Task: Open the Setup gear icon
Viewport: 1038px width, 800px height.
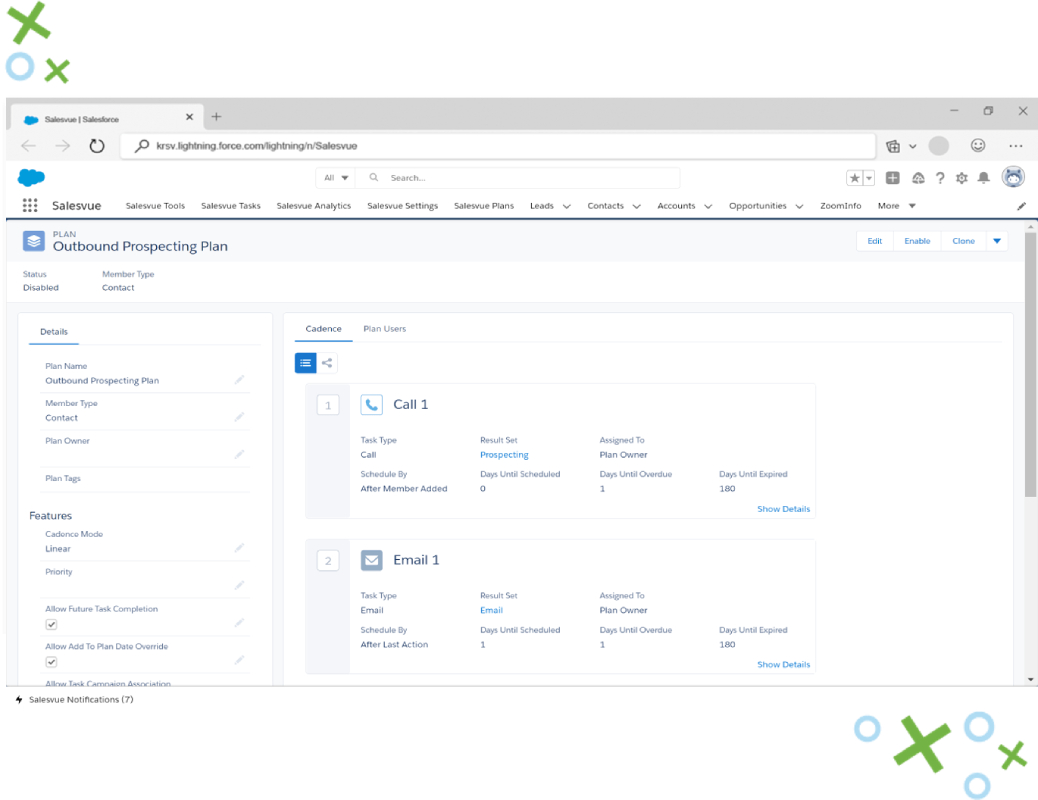Action: point(962,177)
